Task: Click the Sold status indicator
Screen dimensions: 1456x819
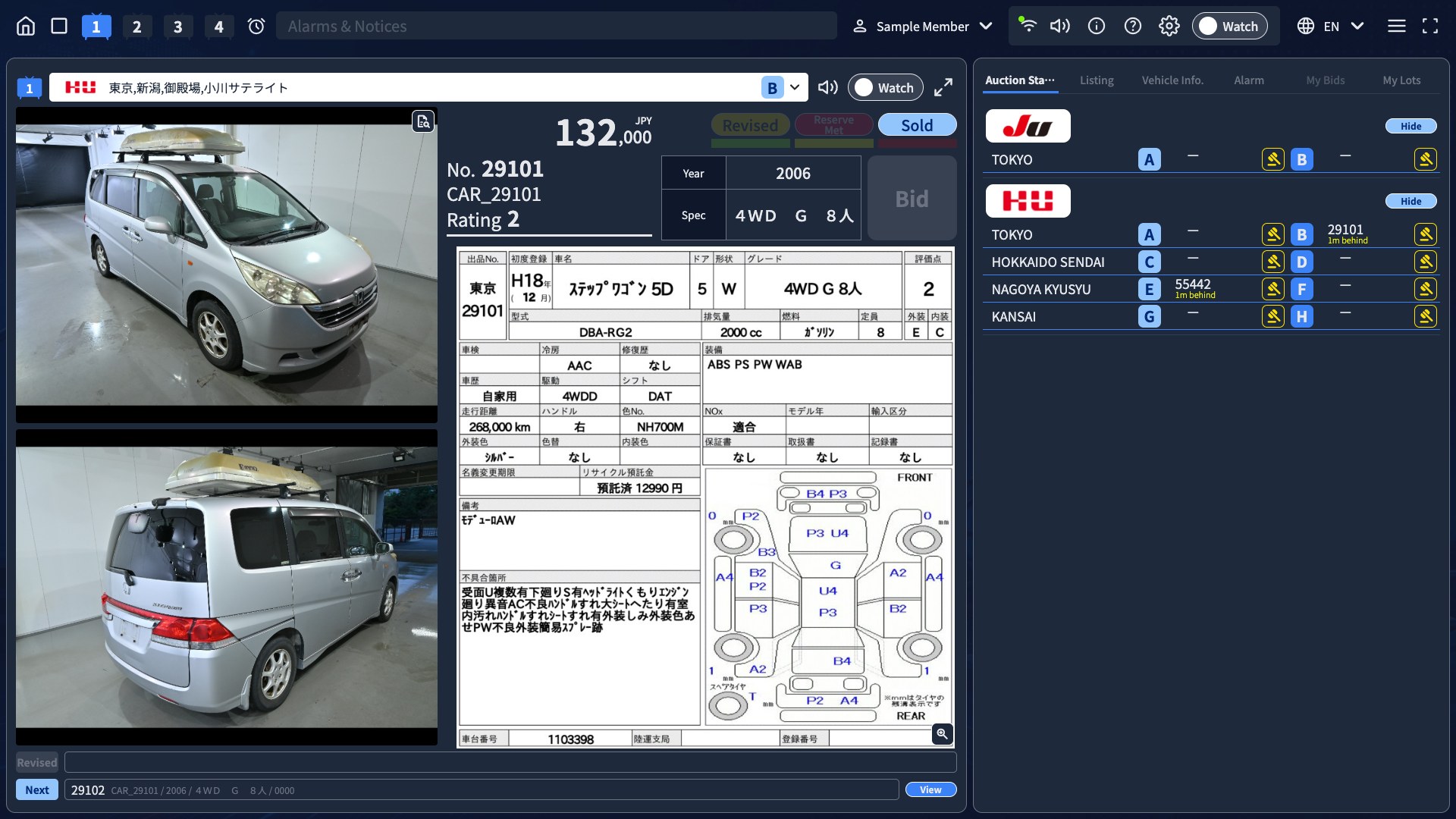Action: click(917, 126)
